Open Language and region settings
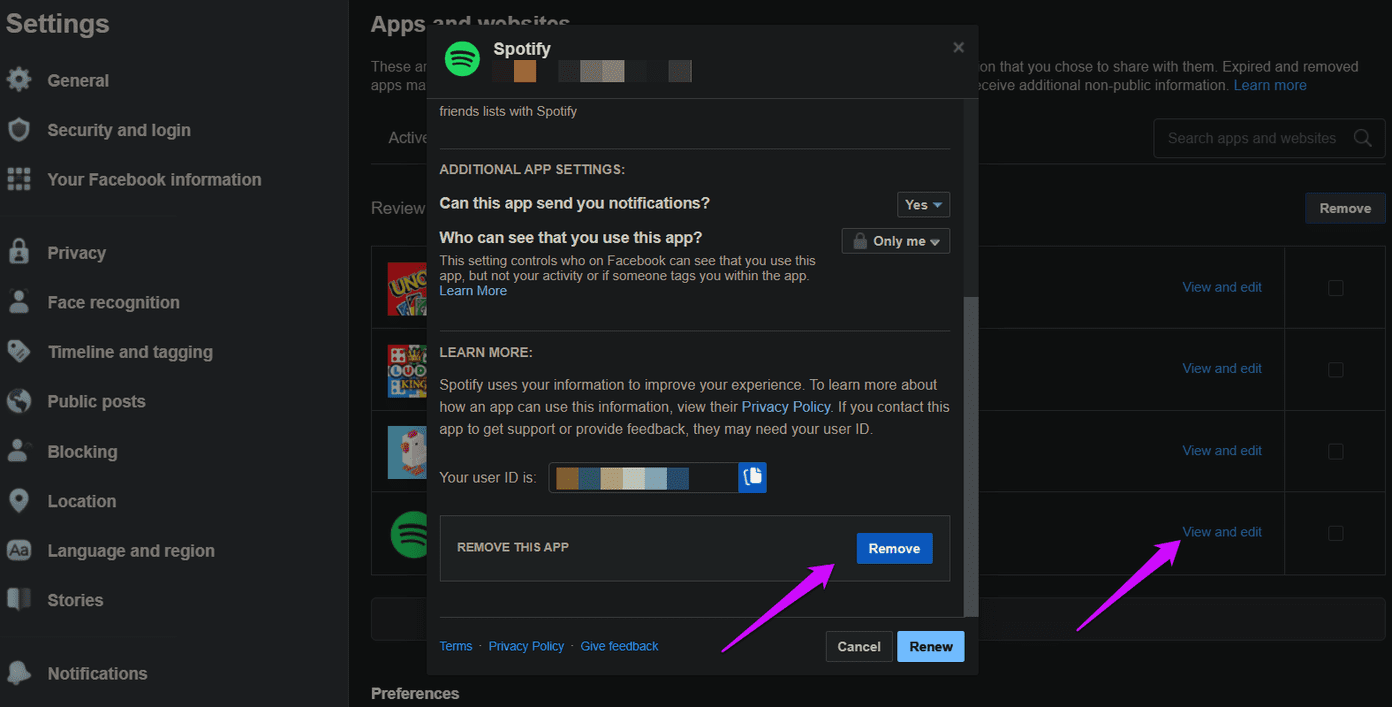This screenshot has height=707, width=1392. 131,550
